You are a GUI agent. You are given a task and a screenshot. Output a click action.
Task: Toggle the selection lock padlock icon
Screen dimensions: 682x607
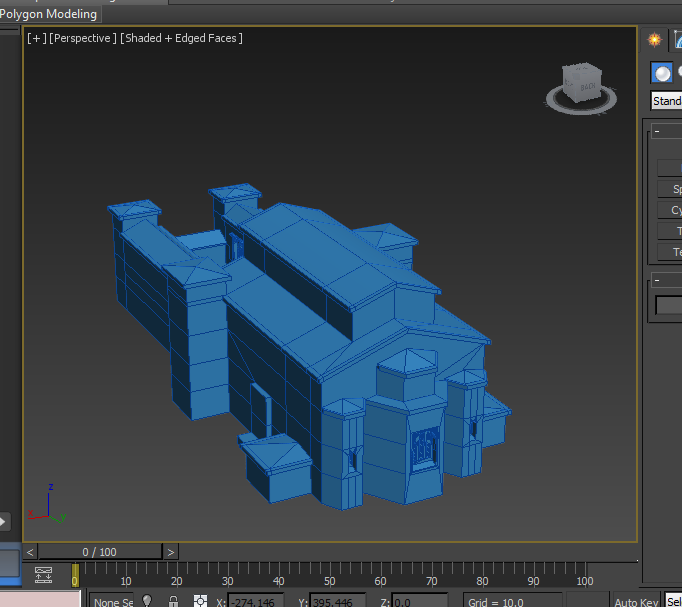(x=173, y=601)
